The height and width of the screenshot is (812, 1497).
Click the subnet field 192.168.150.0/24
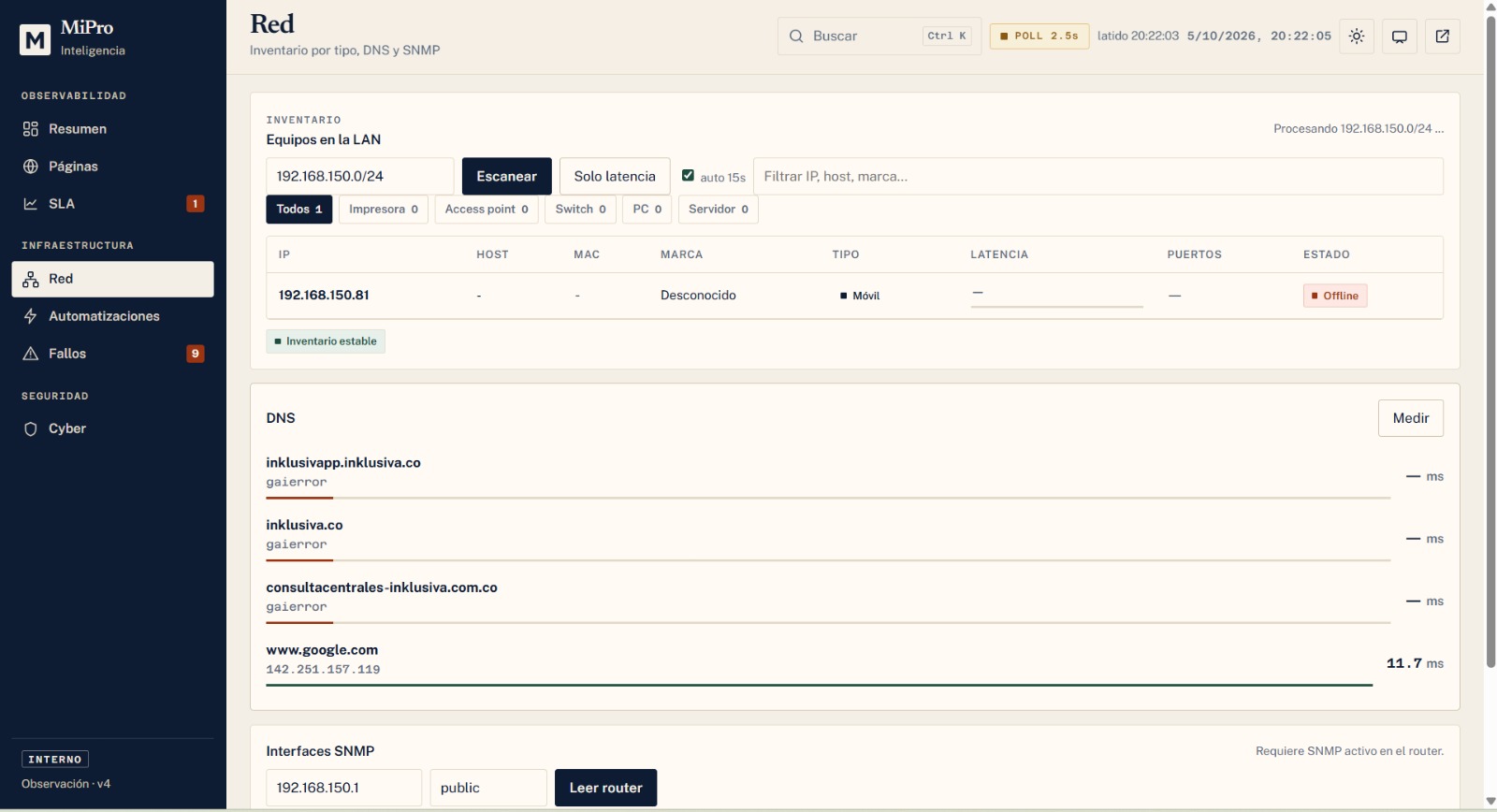click(360, 177)
